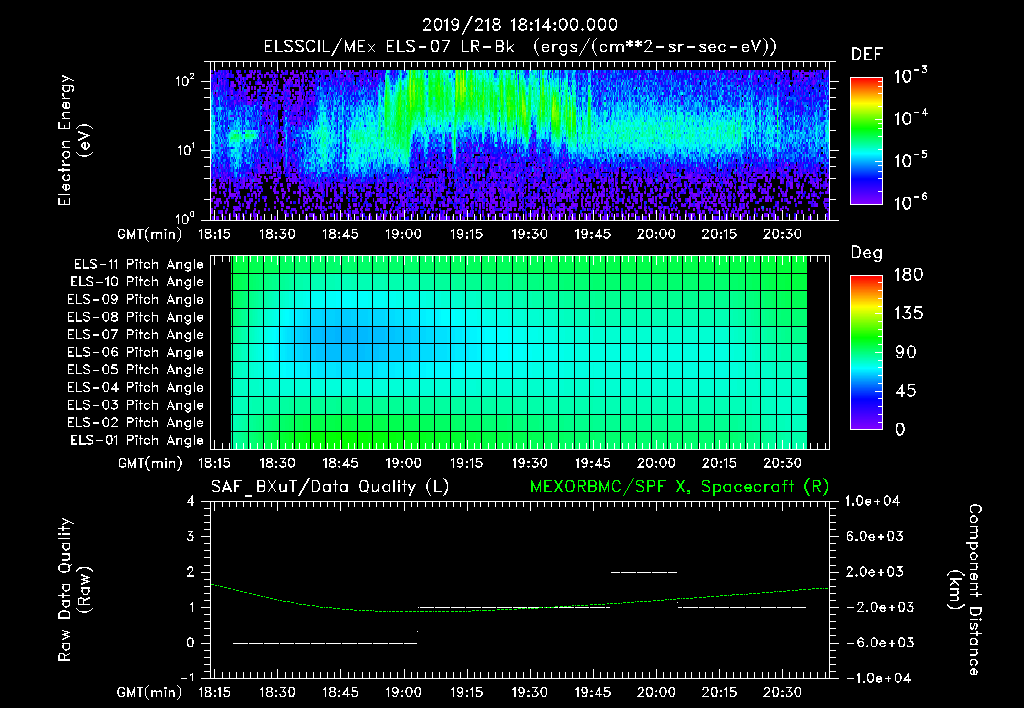Click the timestamp title 2019/218 18:14:00.000
Viewport: 1024px width, 708px height.
pos(520,25)
